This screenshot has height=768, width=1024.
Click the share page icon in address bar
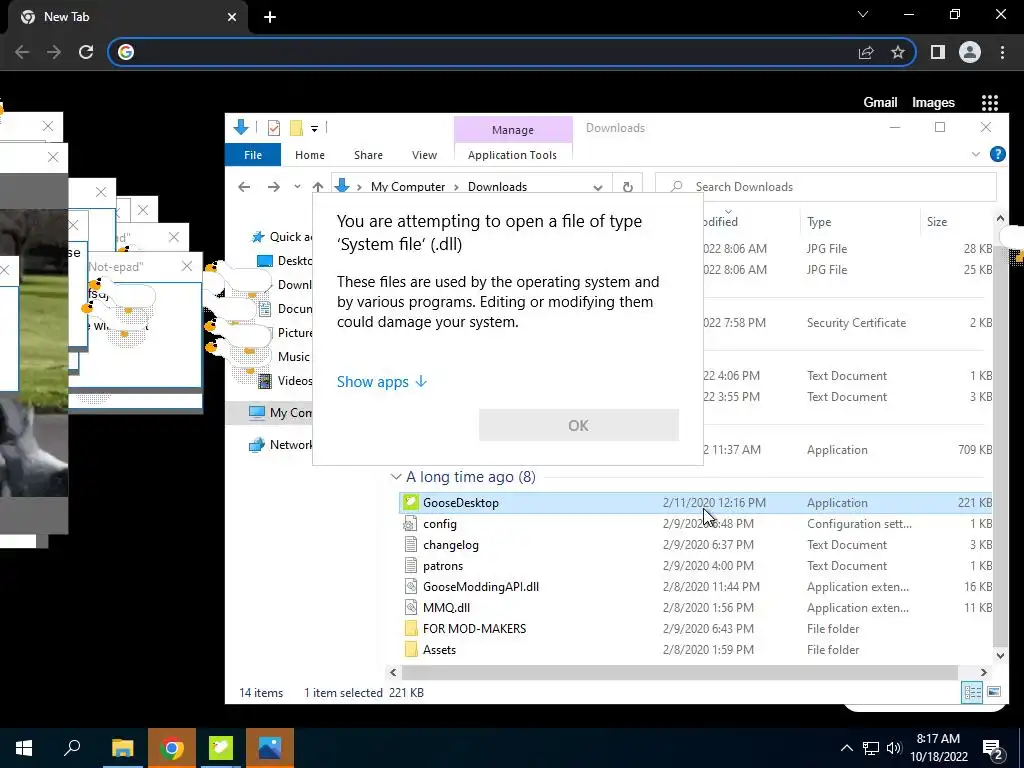[866, 52]
